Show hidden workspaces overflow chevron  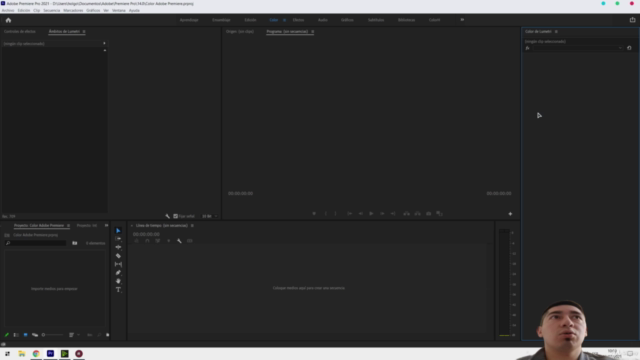point(462,20)
